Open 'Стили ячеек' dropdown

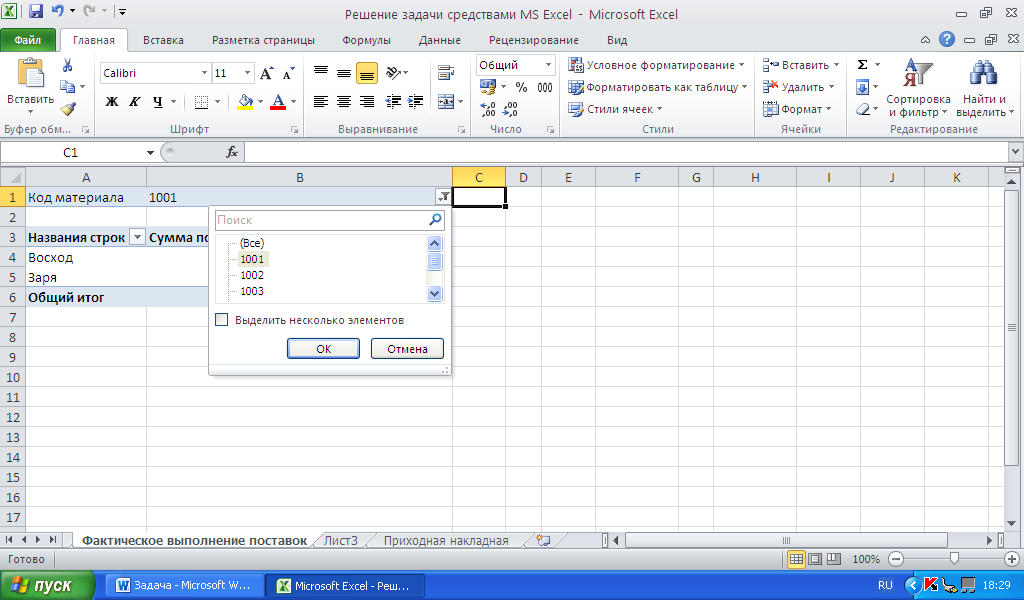[x=615, y=109]
